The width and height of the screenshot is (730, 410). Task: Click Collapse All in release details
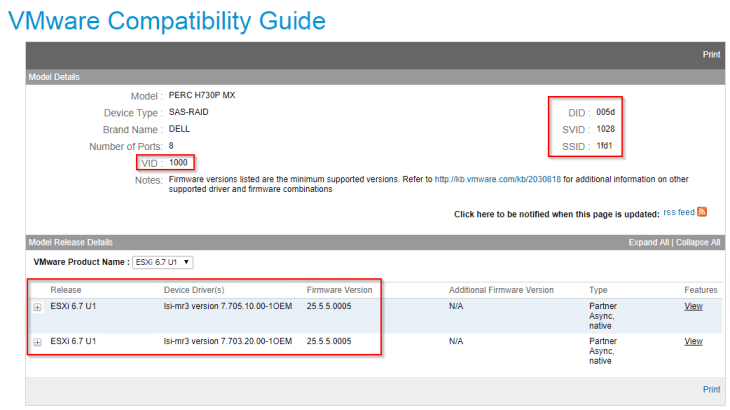(x=698, y=242)
